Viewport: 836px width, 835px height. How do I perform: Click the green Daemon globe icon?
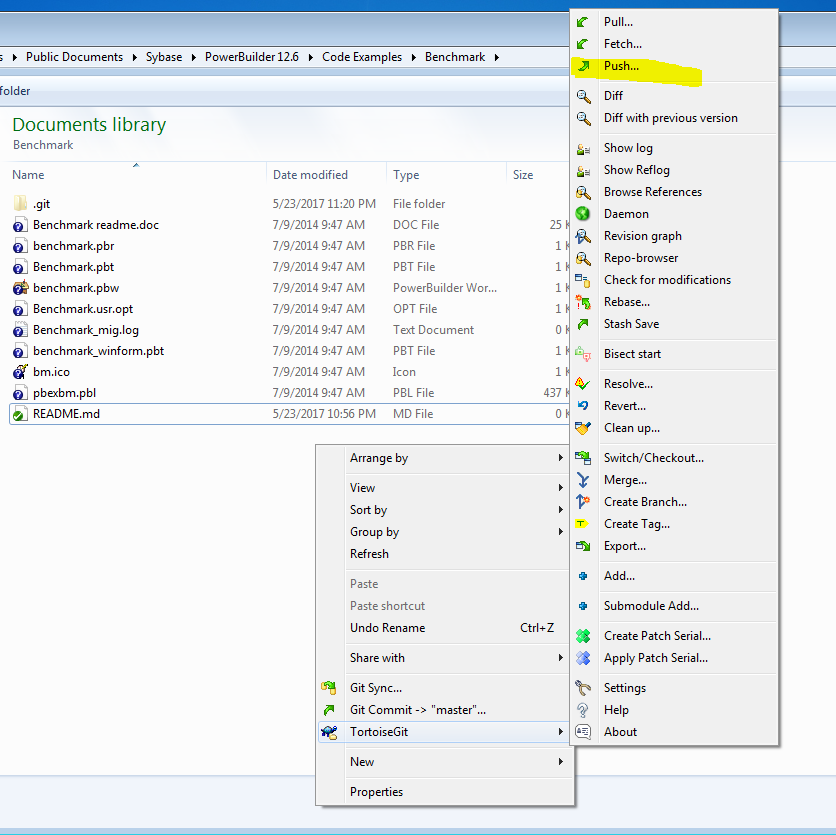pos(583,214)
